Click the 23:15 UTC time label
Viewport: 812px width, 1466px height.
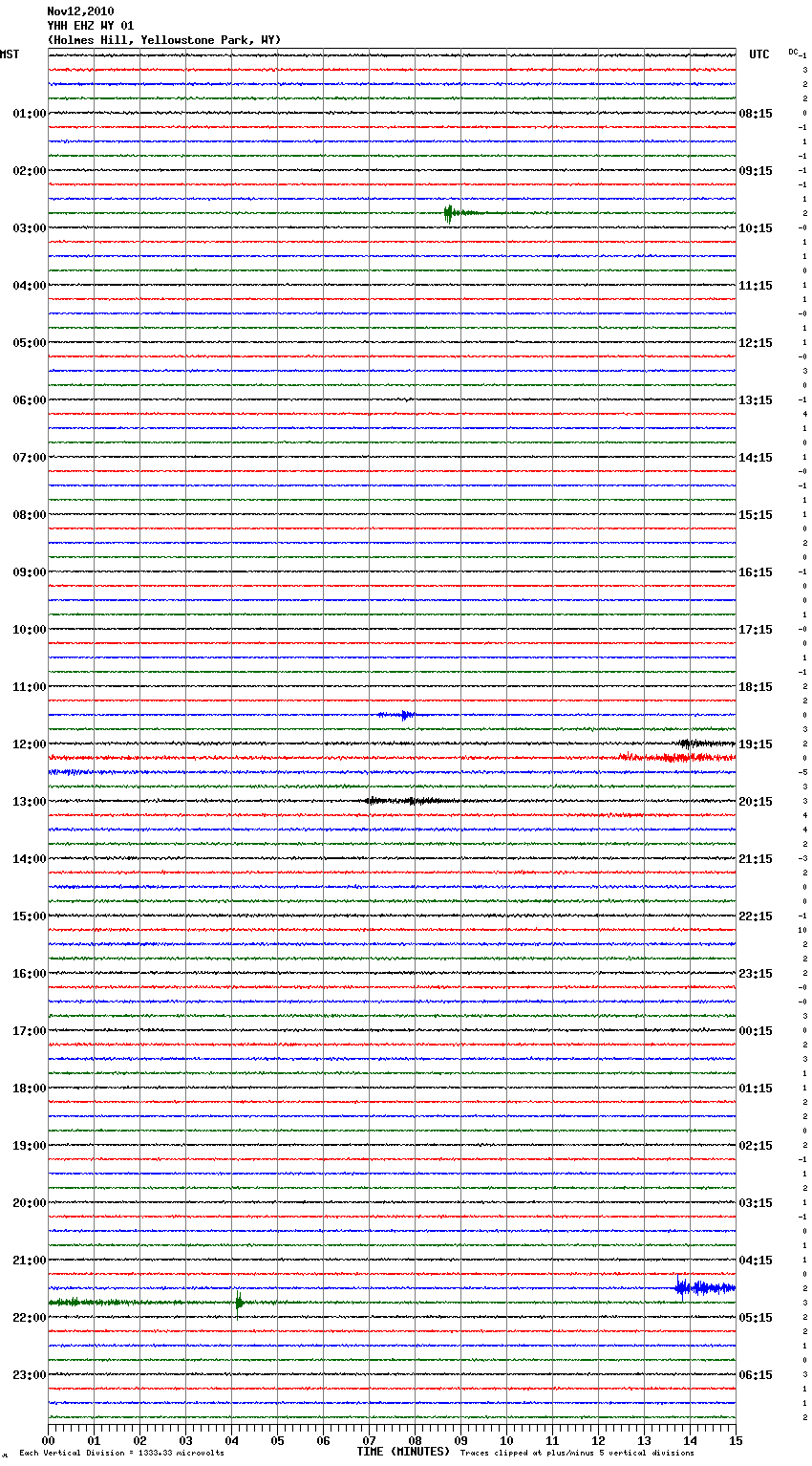(x=756, y=974)
